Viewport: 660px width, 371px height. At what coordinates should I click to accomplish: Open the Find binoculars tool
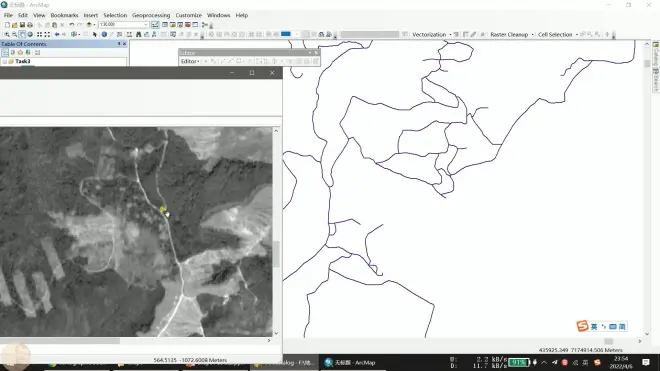point(138,35)
